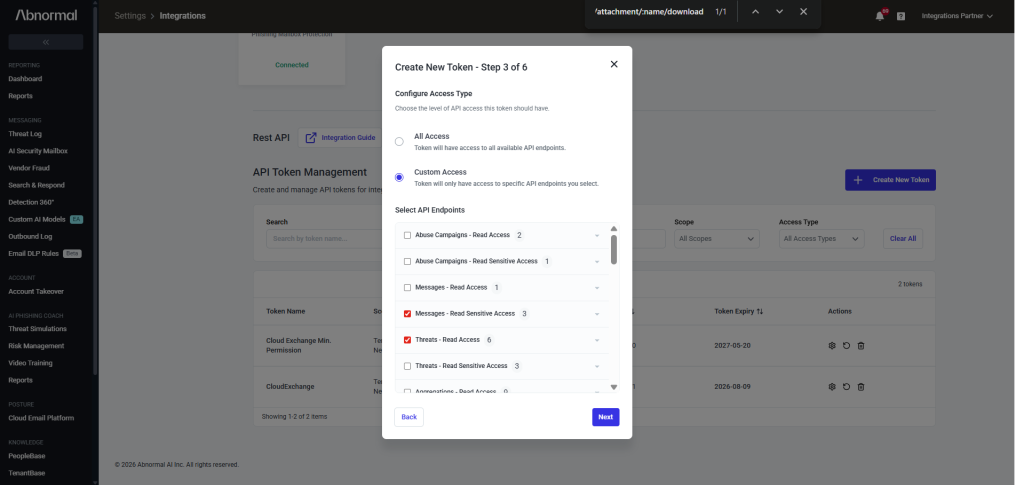The height and width of the screenshot is (485, 1024).
Task: Expand Abuse Campaigns - Read Access row
Action: click(597, 236)
